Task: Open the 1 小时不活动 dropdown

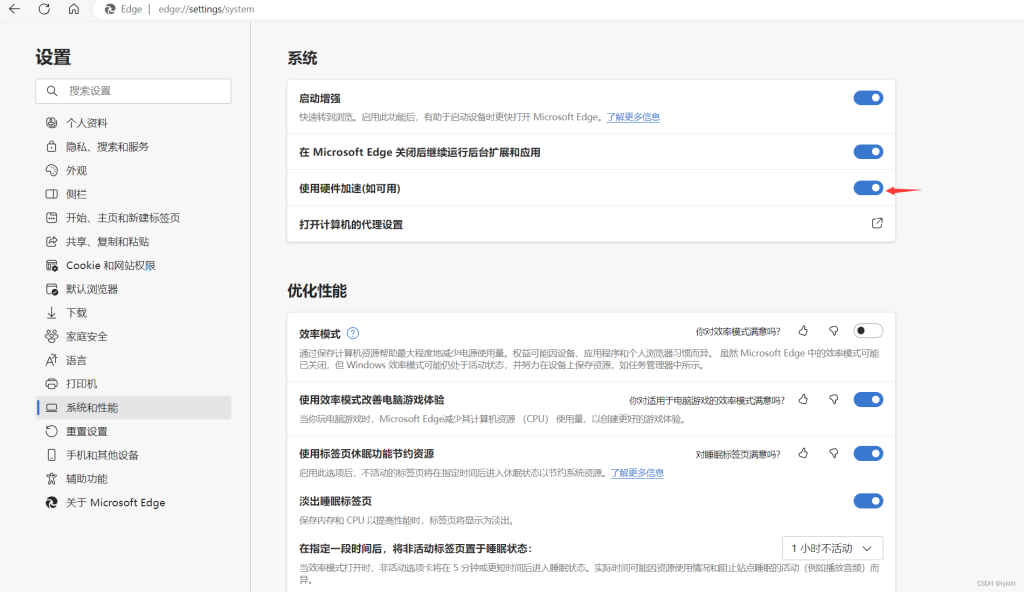Action: [x=833, y=548]
